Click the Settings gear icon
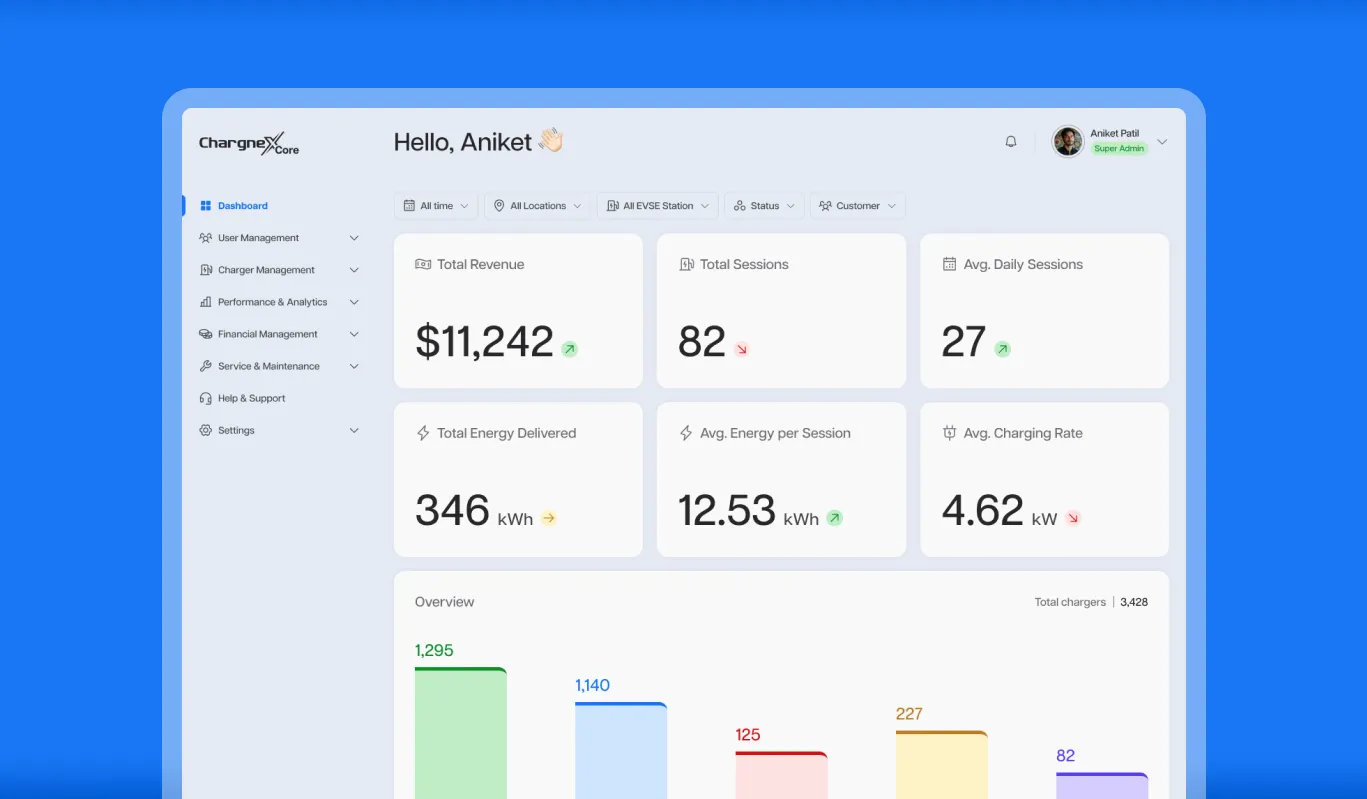This screenshot has height=799, width=1367. click(206, 430)
